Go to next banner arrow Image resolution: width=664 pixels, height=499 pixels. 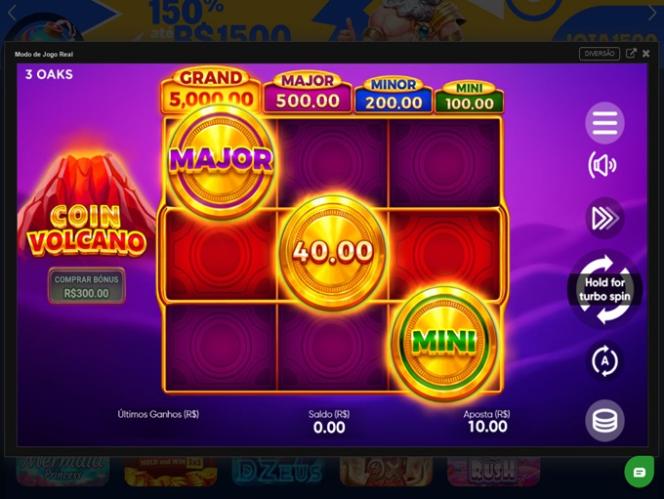pyautogui.click(x=653, y=14)
